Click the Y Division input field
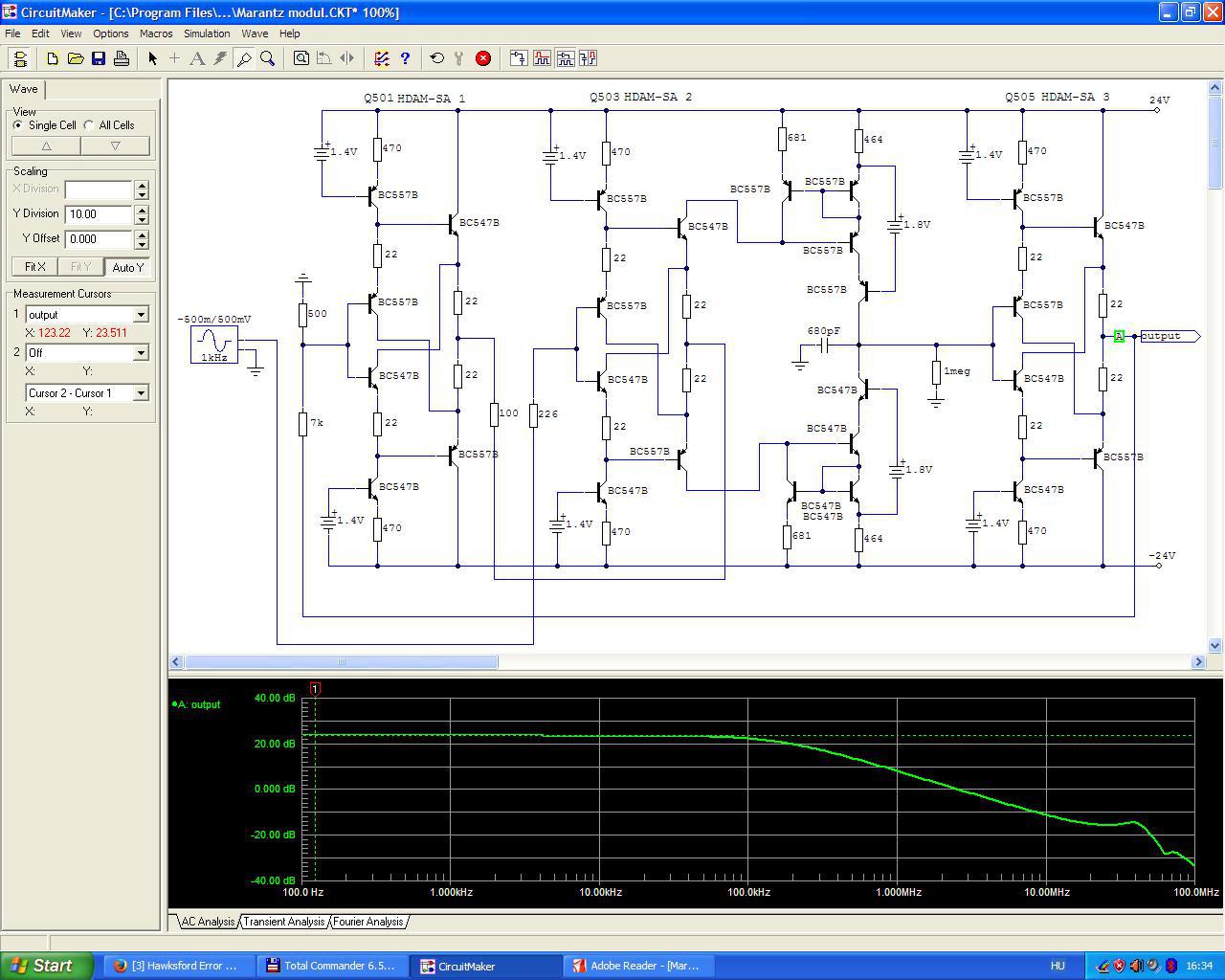The width and height of the screenshot is (1225, 980). pyautogui.click(x=100, y=214)
